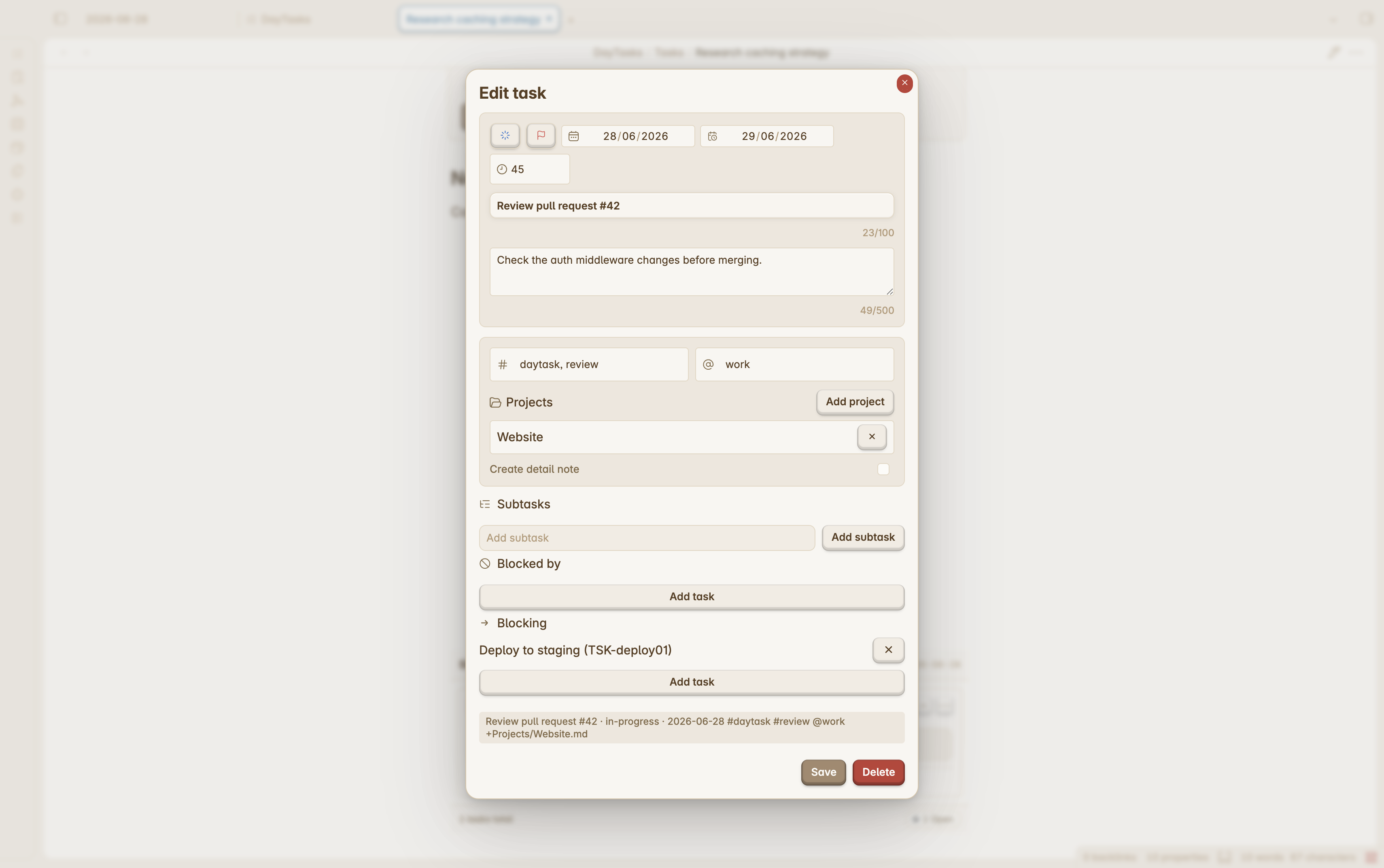Viewport: 1384px width, 868px height.
Task: Click the description text area
Action: point(692,271)
